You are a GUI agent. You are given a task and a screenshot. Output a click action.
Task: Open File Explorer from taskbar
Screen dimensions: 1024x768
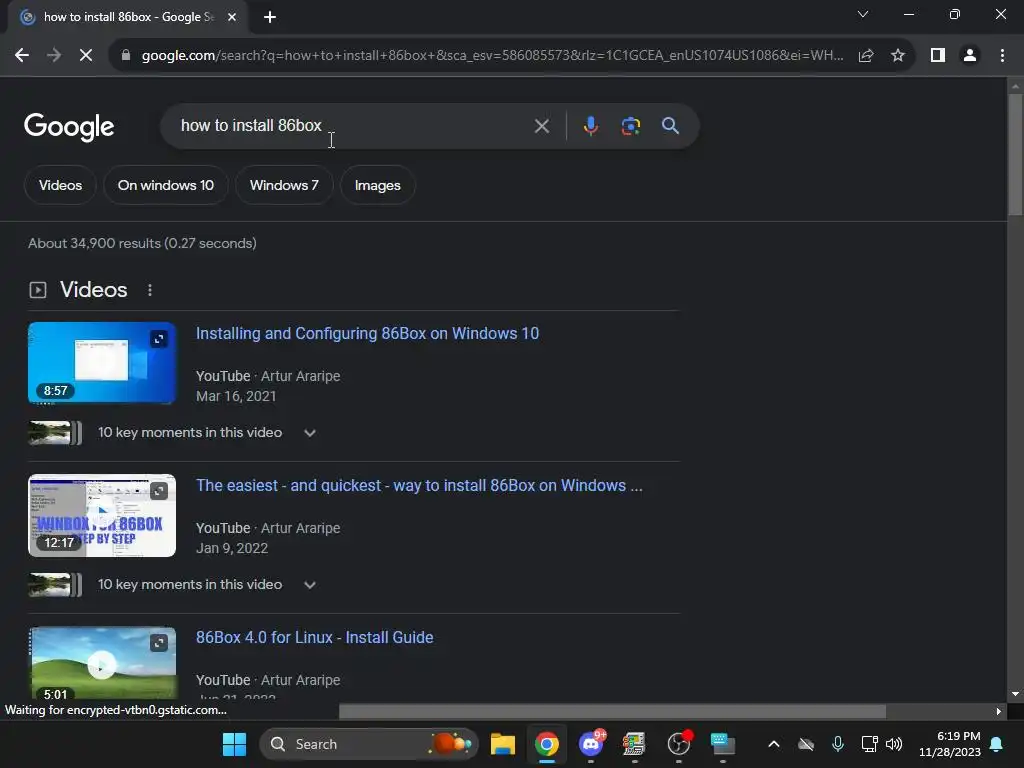tap(503, 744)
